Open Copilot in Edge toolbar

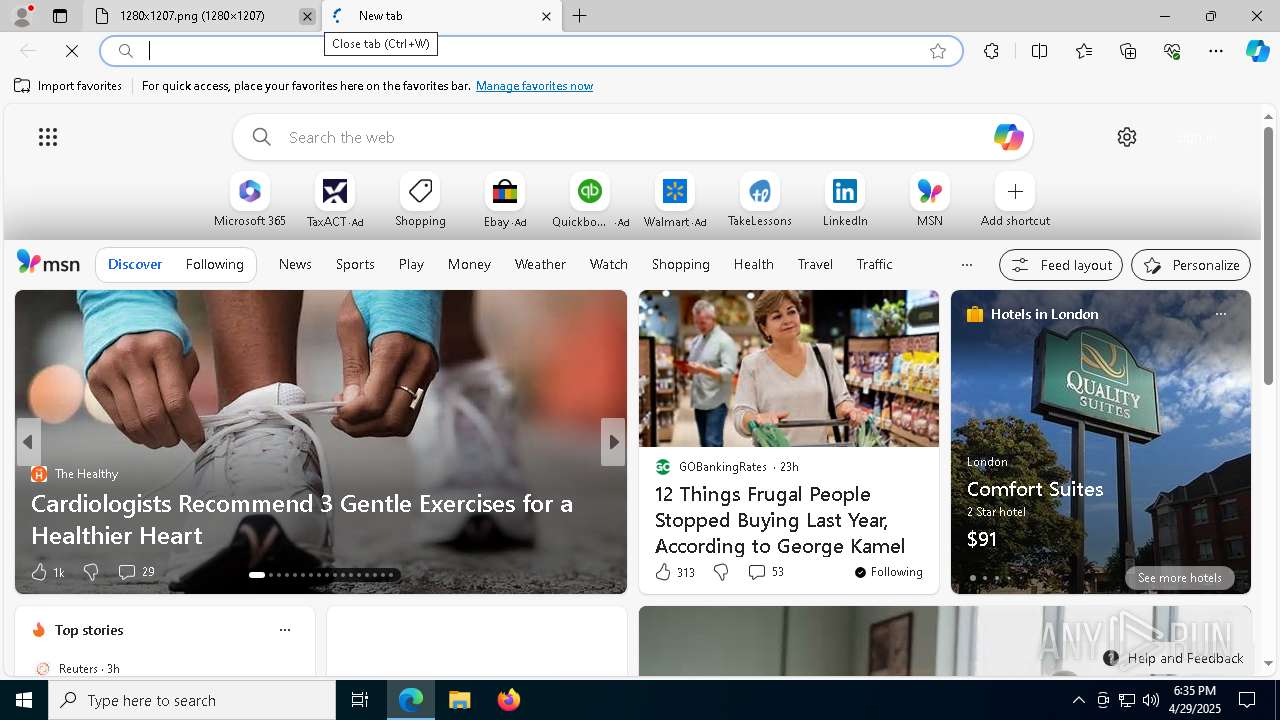pos(1257,51)
